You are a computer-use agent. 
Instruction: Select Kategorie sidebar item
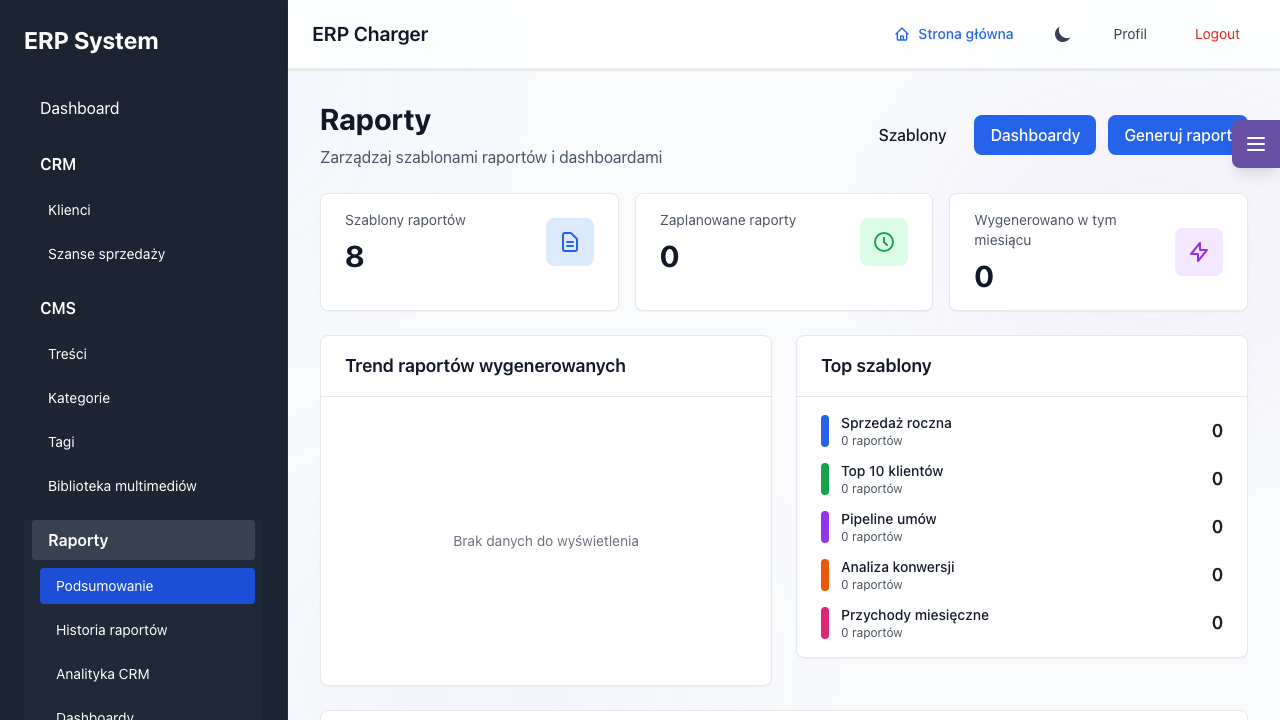point(147,398)
